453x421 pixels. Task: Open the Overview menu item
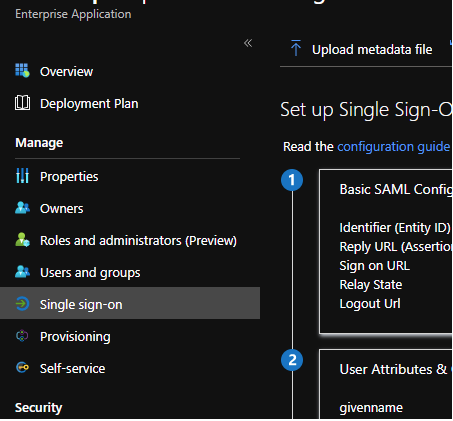(x=66, y=71)
